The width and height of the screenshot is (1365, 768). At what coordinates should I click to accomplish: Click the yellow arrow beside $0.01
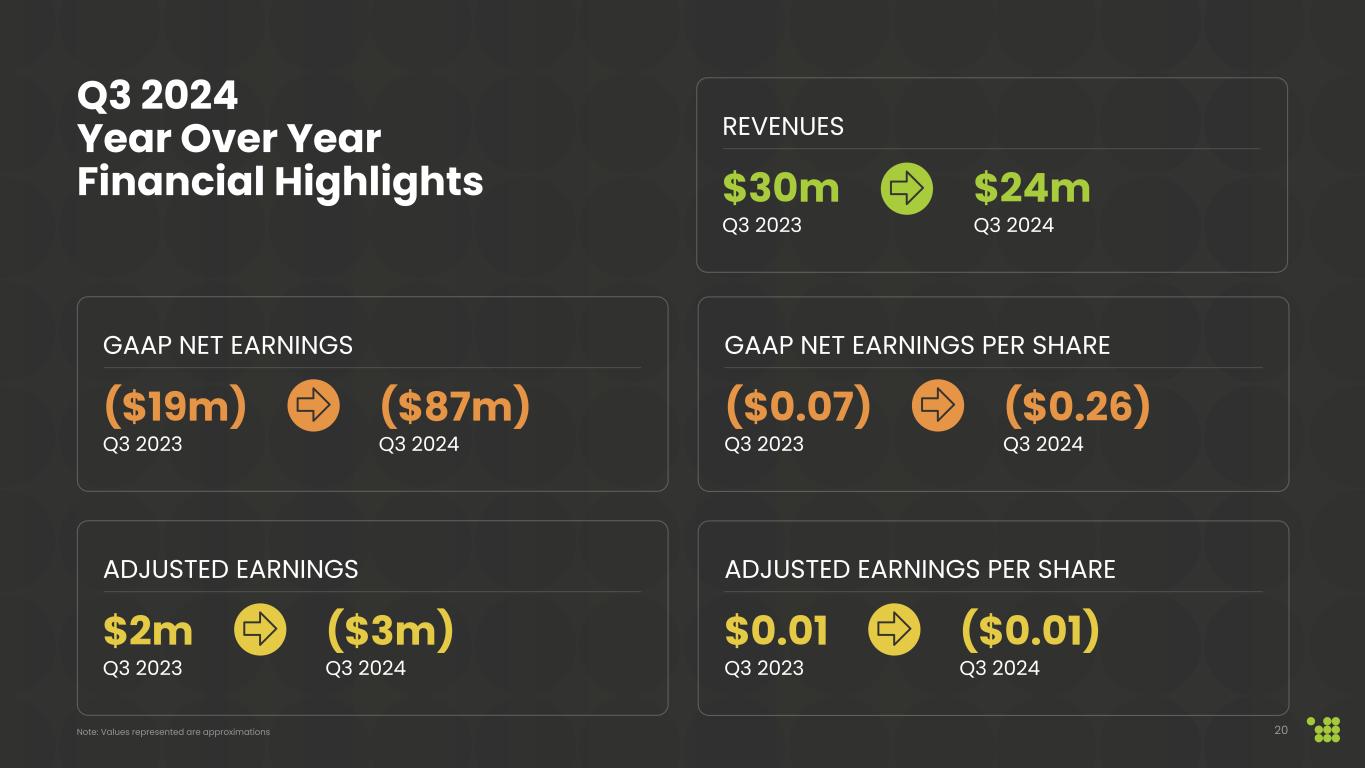click(894, 630)
